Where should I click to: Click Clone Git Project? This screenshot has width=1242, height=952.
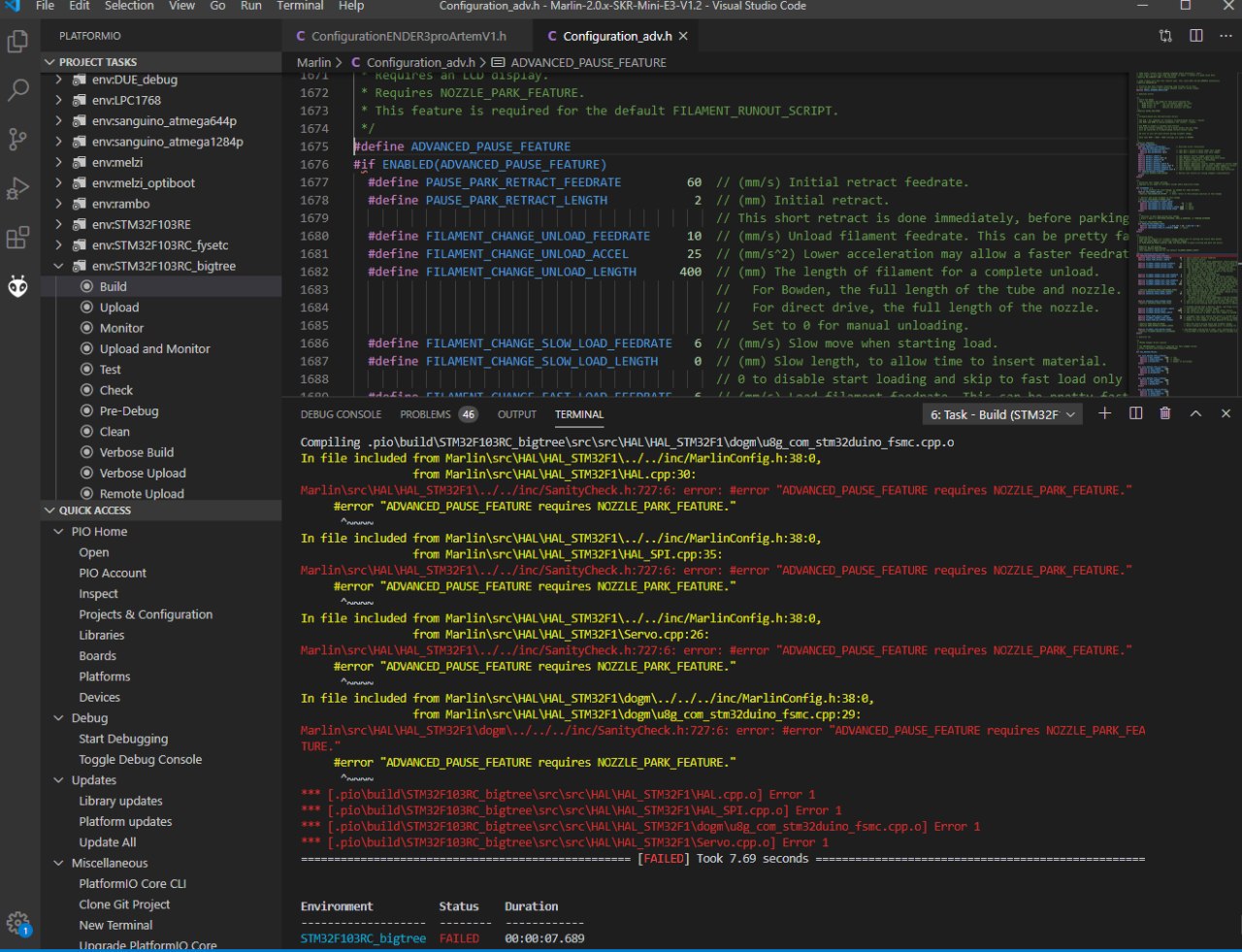pos(124,903)
